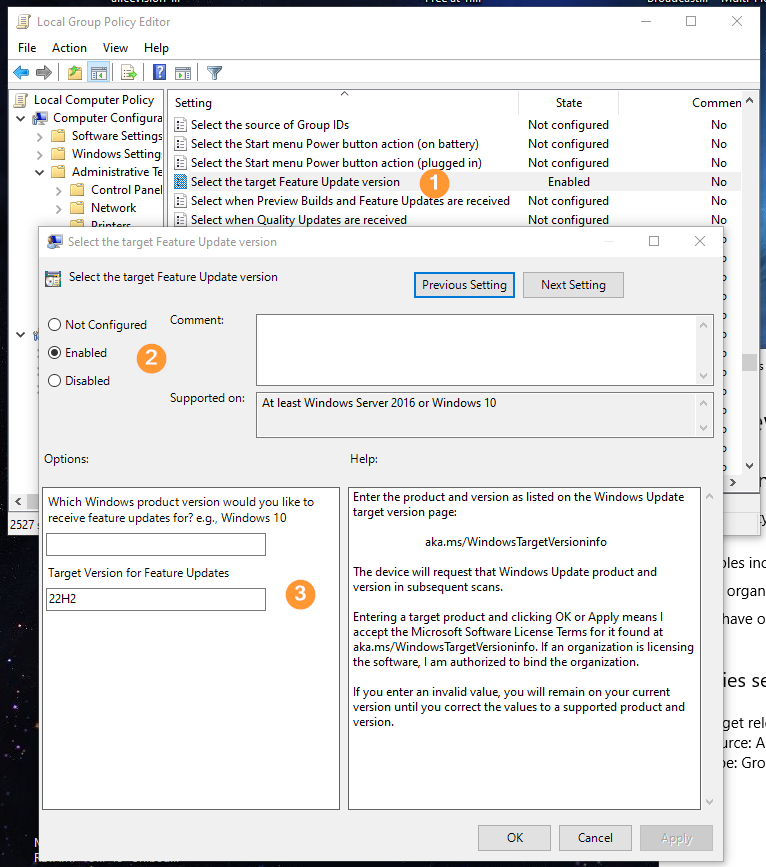Click the OK button
The width and height of the screenshot is (766, 867).
click(514, 838)
